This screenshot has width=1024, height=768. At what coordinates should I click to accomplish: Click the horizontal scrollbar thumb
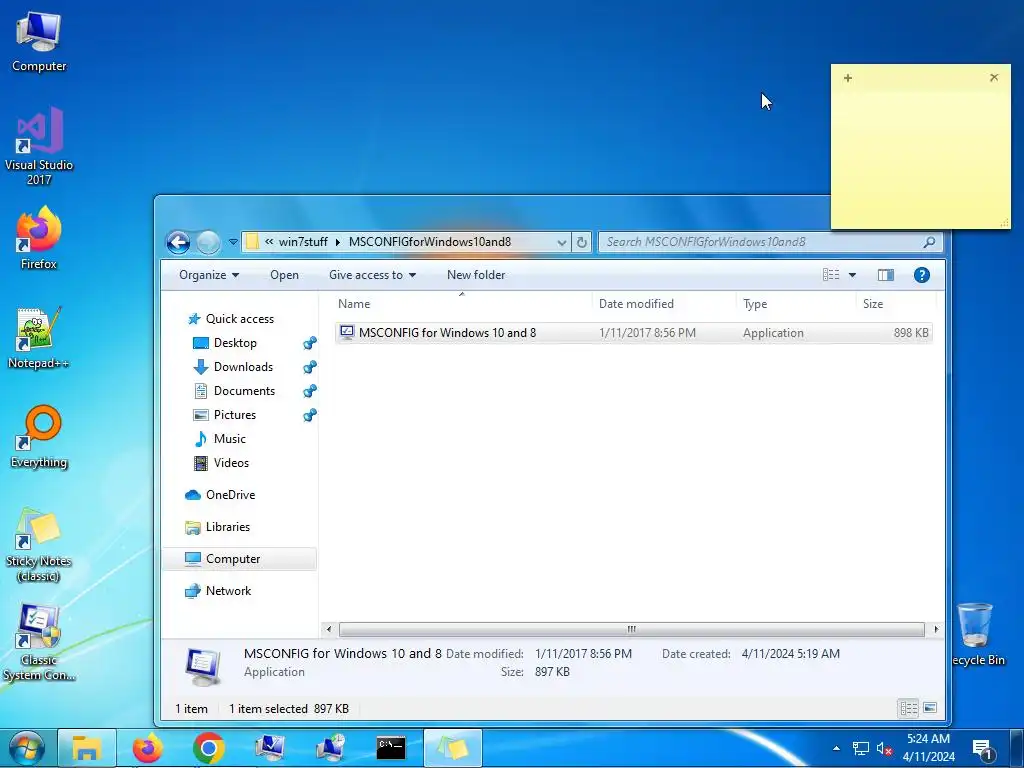(x=632, y=630)
